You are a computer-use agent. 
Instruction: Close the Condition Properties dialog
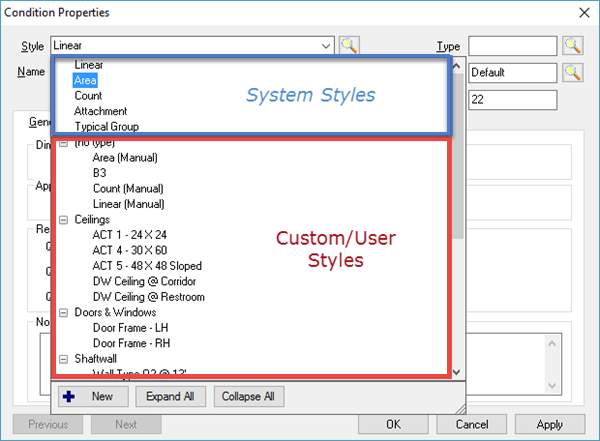tap(584, 13)
